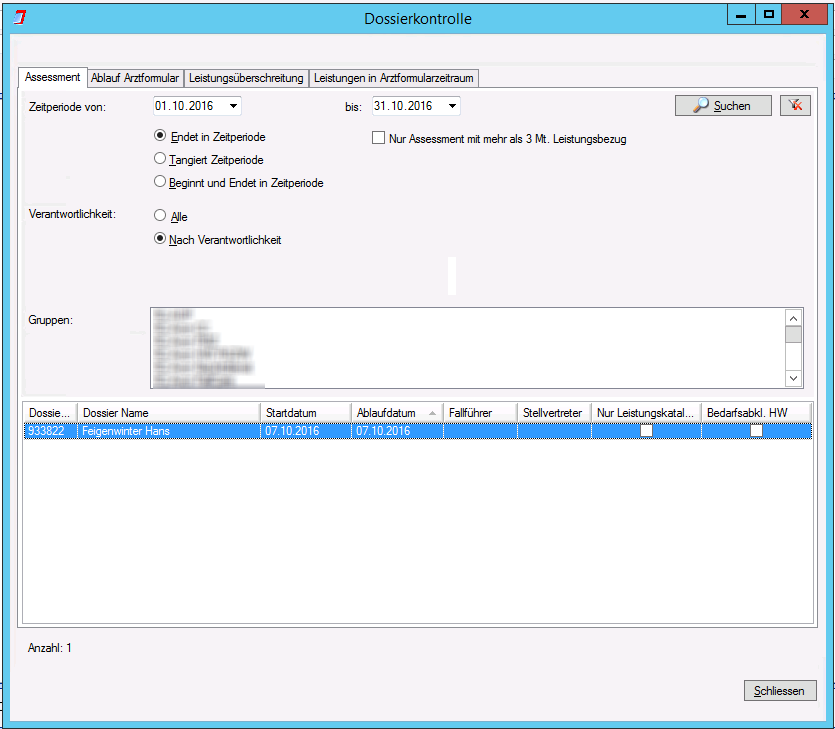Click the Fallführer column header
Screen dimensions: 835x729
coord(480,413)
